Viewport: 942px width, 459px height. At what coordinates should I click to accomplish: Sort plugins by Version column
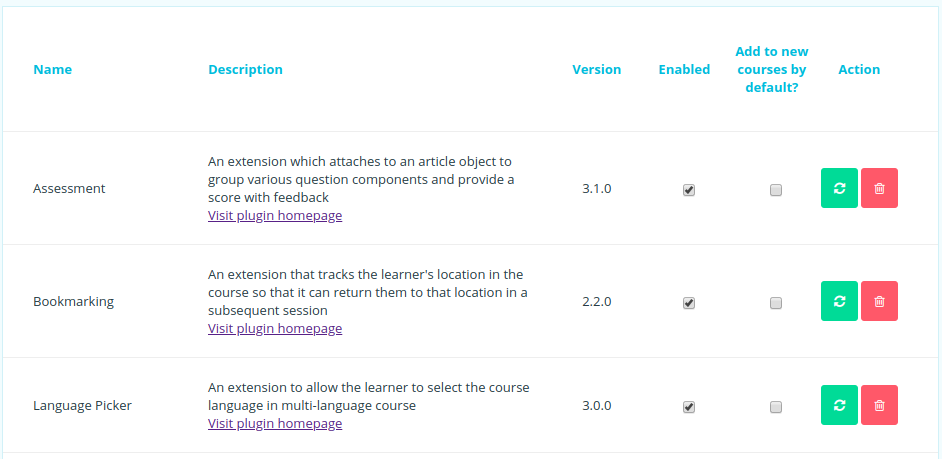pyautogui.click(x=597, y=69)
